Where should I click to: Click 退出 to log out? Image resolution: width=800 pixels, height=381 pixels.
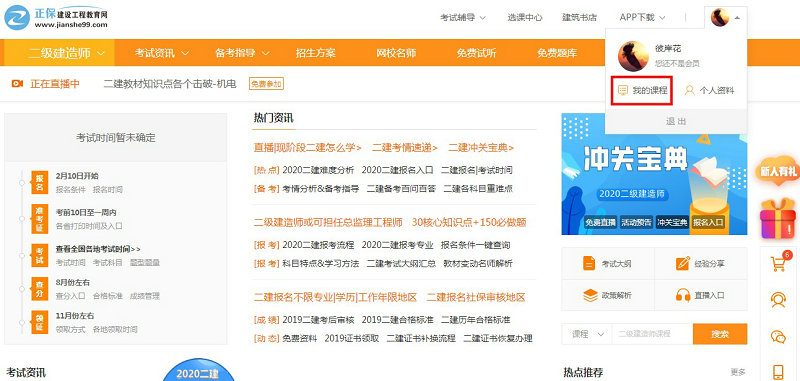coord(676,121)
